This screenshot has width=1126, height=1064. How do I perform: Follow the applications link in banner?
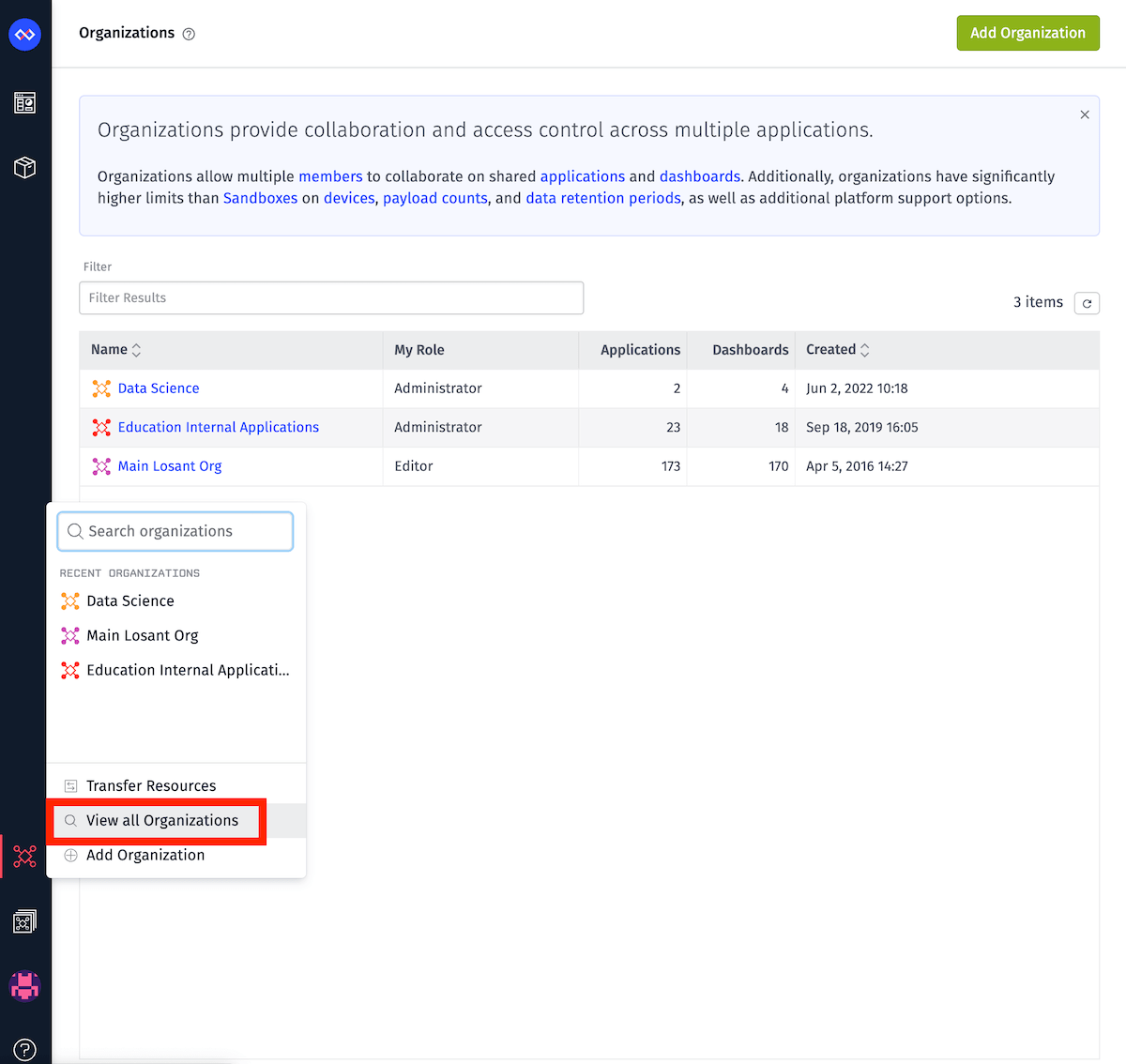(583, 176)
